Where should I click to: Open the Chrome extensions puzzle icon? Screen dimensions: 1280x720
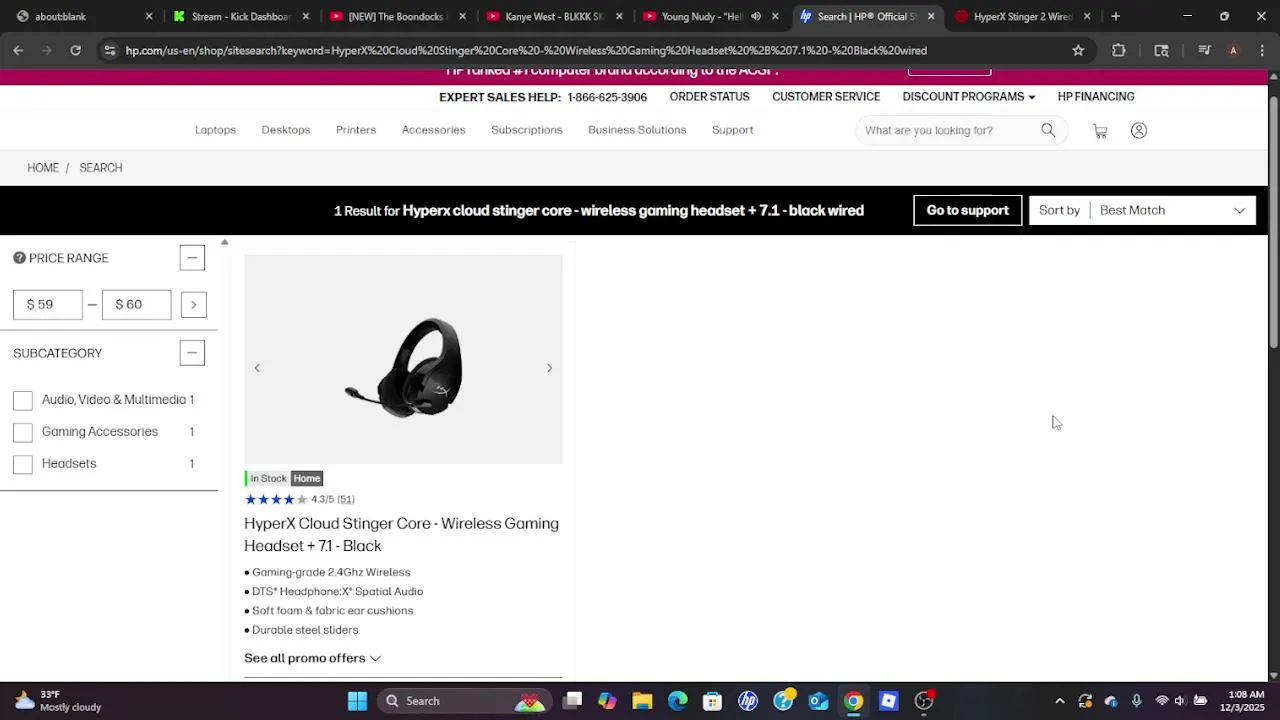point(1119,50)
